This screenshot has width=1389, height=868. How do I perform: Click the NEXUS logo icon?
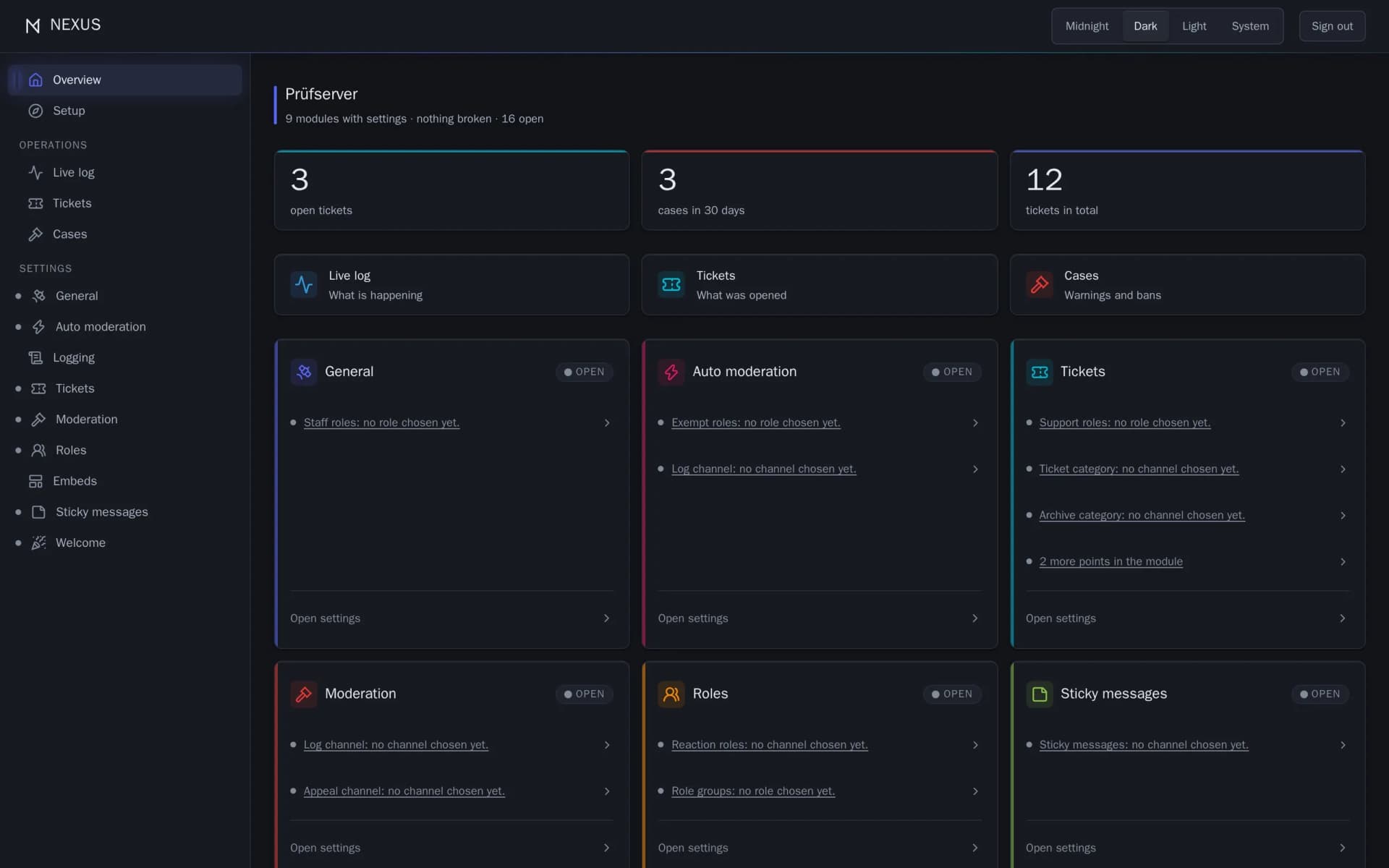(x=33, y=26)
